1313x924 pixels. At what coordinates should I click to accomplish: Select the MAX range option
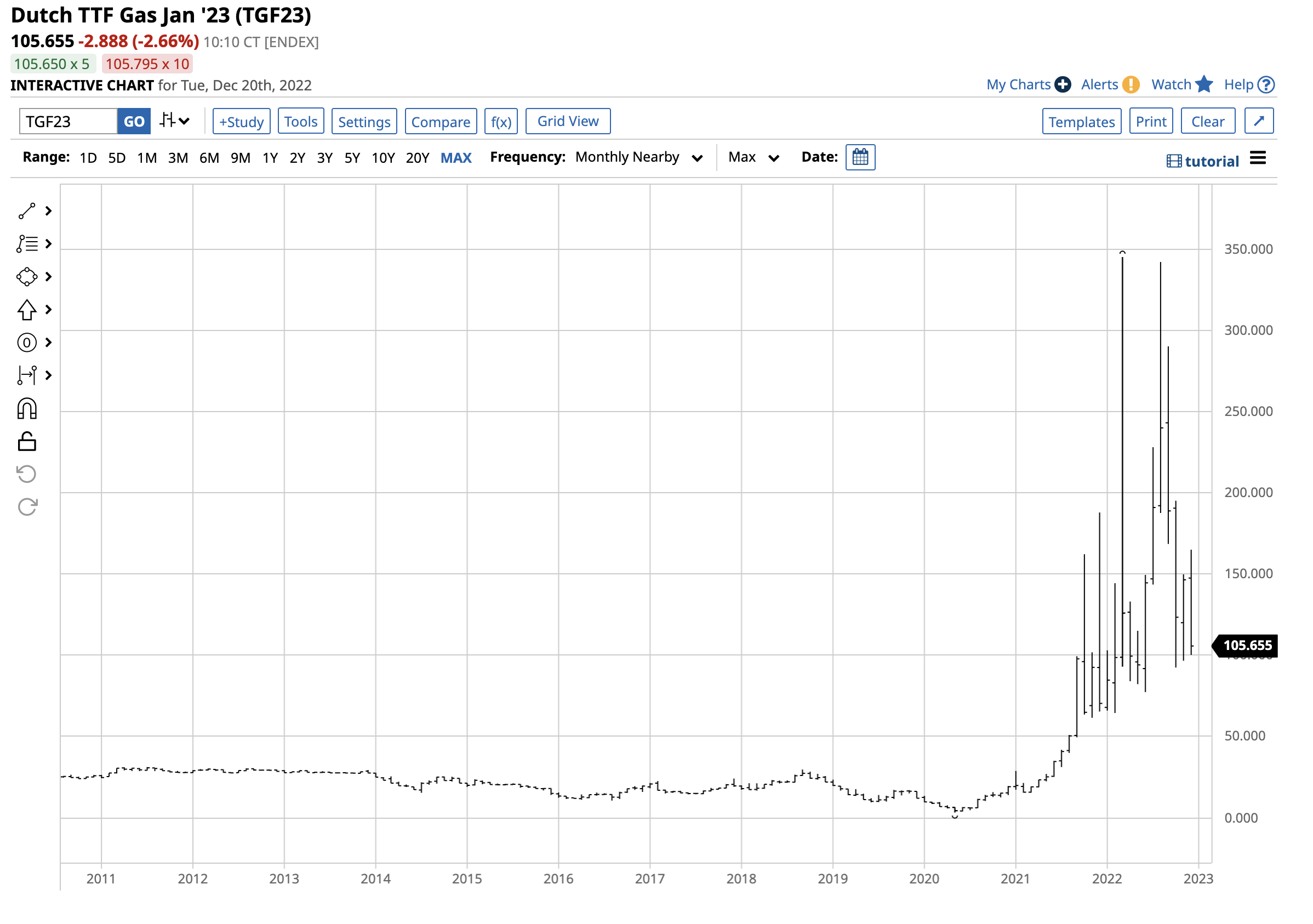(x=456, y=158)
